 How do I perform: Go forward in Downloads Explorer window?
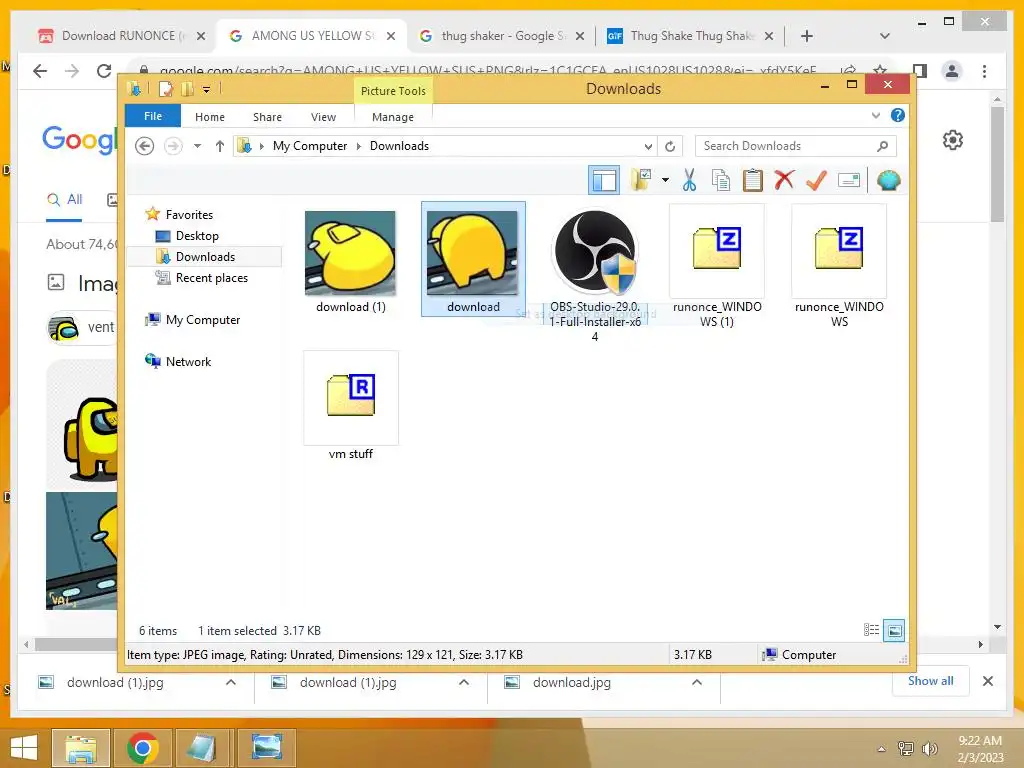(173, 146)
